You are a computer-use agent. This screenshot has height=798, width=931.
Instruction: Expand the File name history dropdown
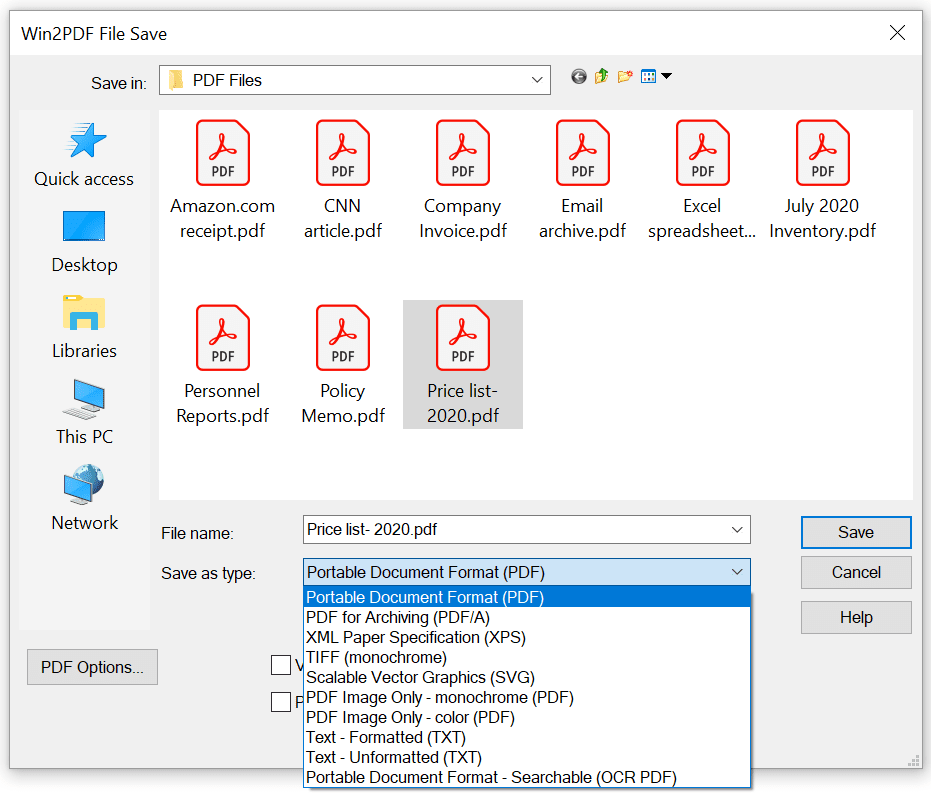tap(738, 530)
